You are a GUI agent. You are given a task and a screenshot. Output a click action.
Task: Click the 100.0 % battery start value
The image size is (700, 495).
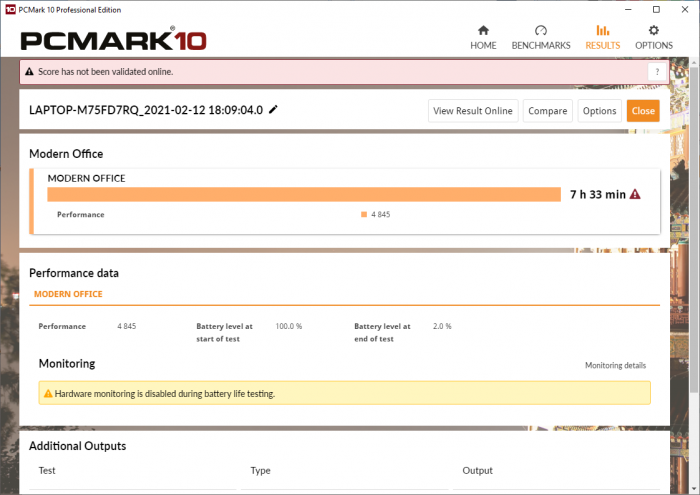point(288,326)
